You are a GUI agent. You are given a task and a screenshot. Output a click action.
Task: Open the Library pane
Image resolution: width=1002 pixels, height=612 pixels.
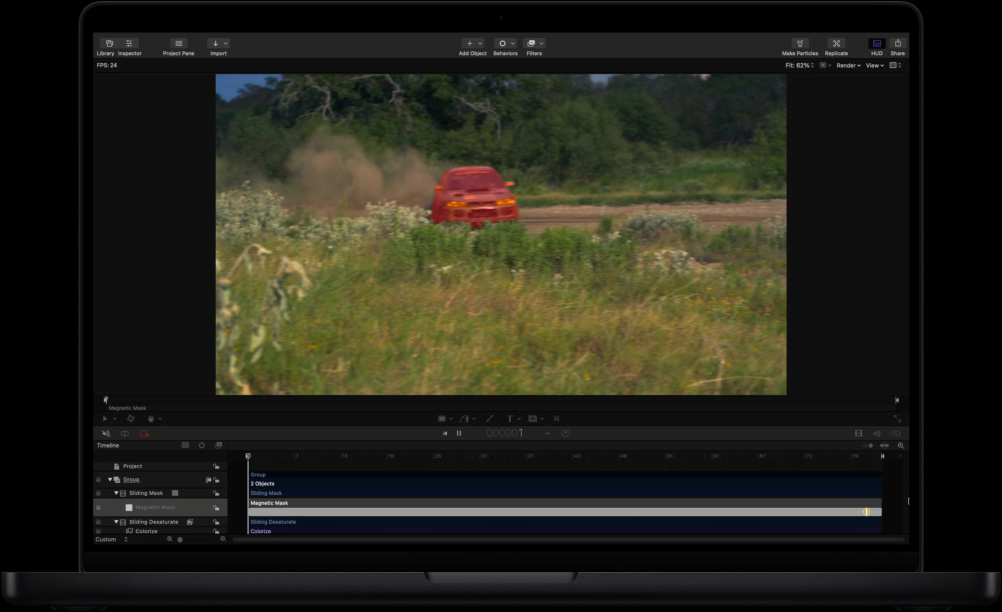(x=106, y=44)
